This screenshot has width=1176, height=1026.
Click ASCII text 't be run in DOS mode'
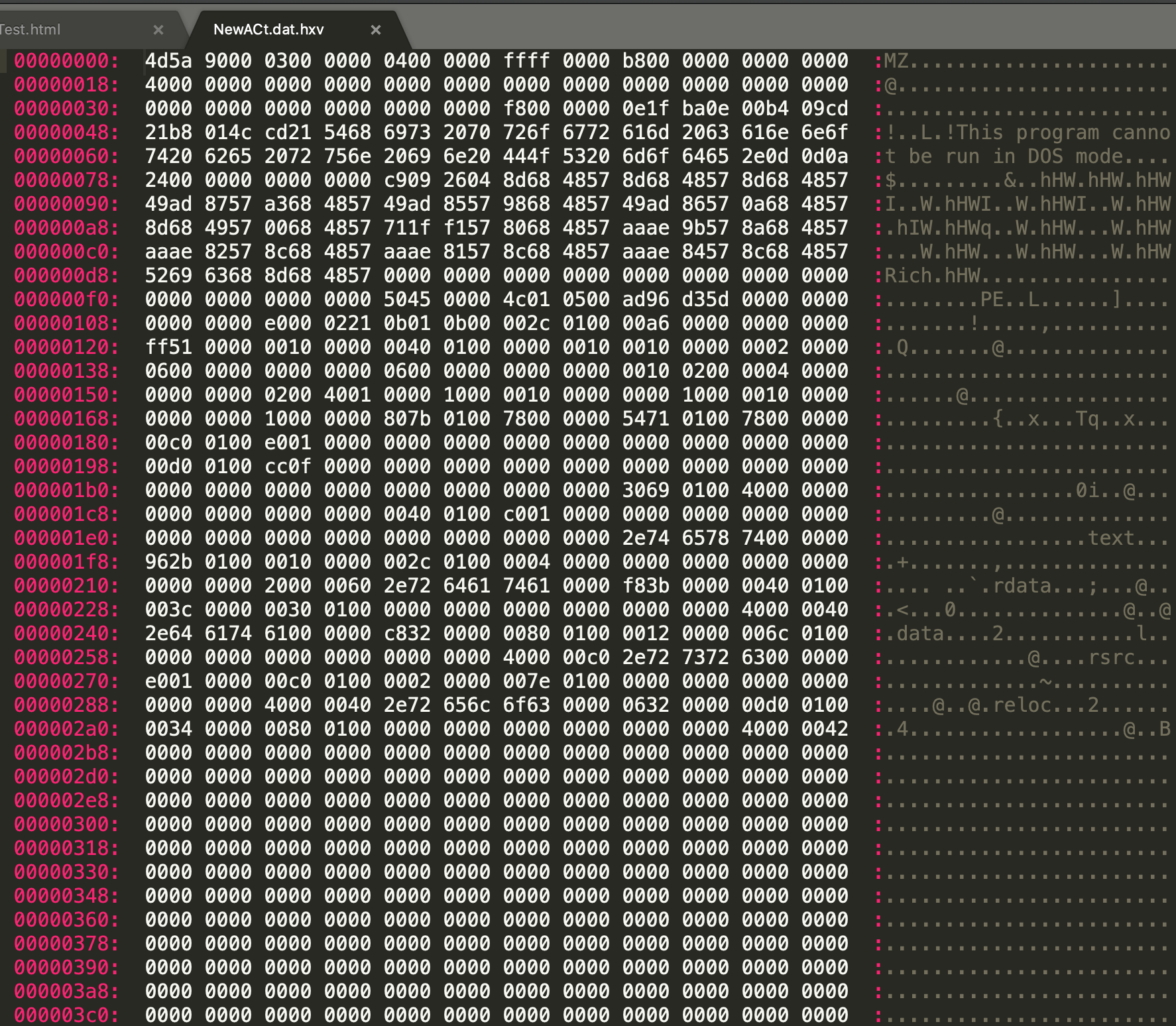(x=1004, y=156)
